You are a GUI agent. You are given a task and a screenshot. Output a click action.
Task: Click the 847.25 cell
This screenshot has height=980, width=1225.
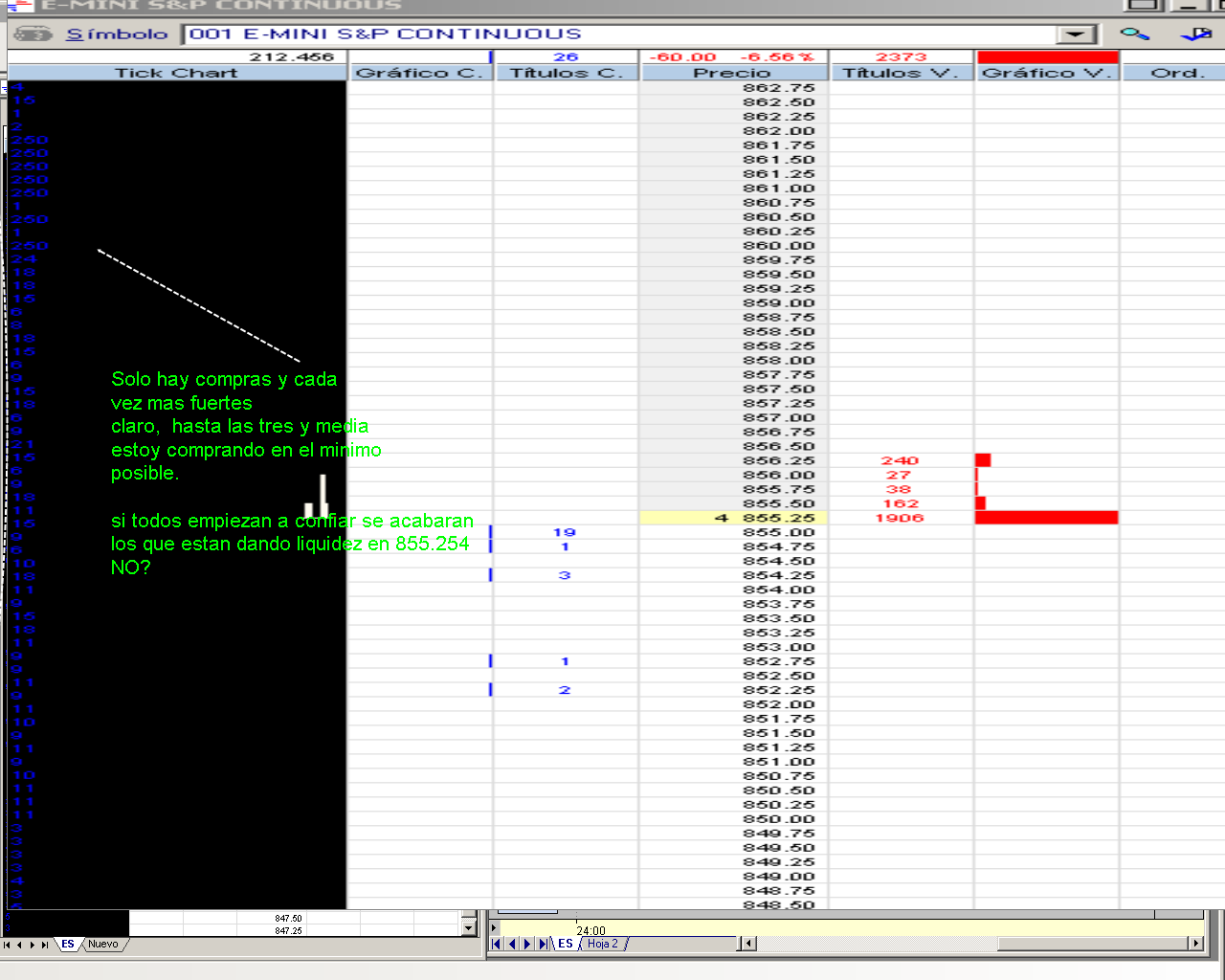[x=289, y=931]
